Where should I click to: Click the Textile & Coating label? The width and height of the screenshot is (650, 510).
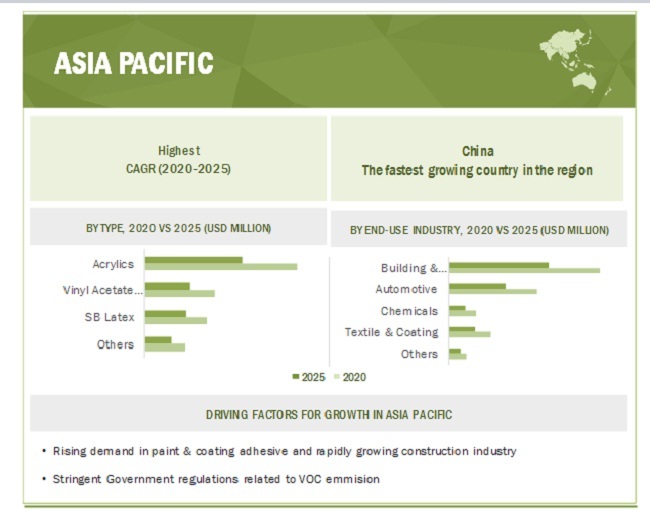(x=391, y=332)
